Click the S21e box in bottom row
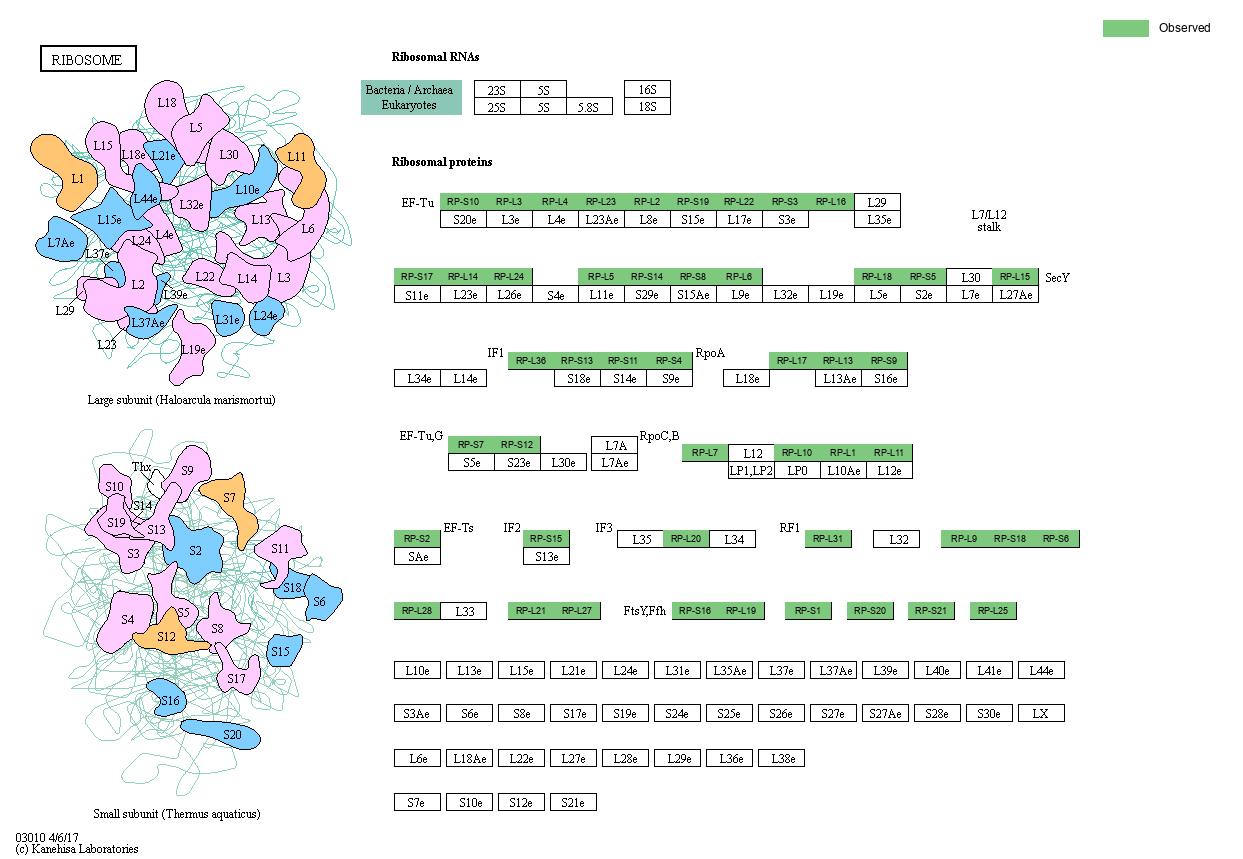The height and width of the screenshot is (859, 1243). 573,802
